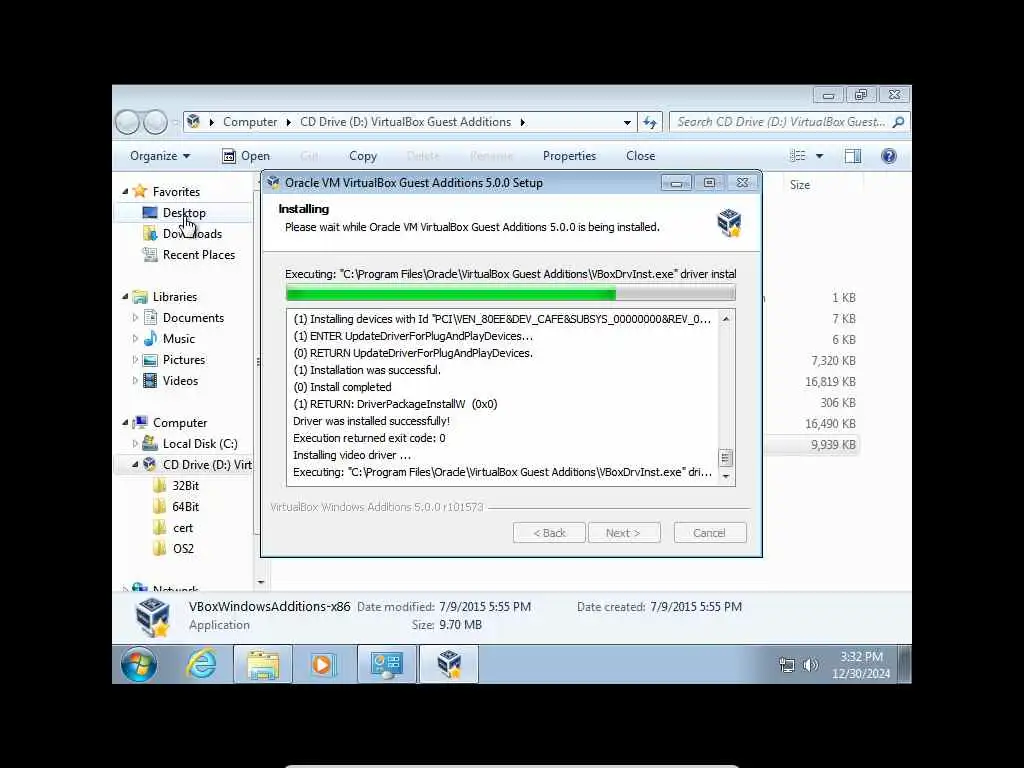1024x768 pixels.
Task: Click 'Driver was installed successfully!' log line
Action: 371,421
